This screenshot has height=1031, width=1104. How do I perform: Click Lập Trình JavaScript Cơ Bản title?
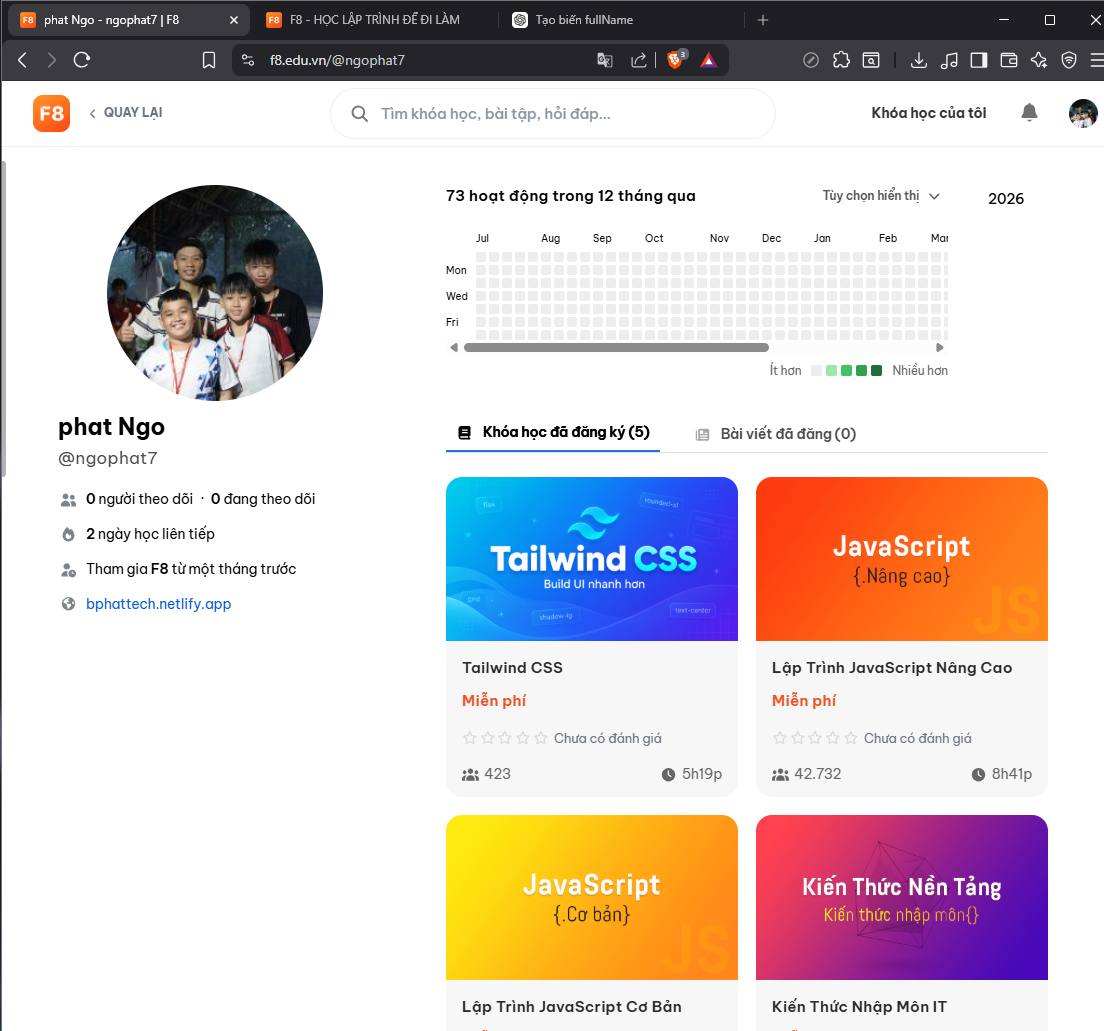tap(572, 1006)
